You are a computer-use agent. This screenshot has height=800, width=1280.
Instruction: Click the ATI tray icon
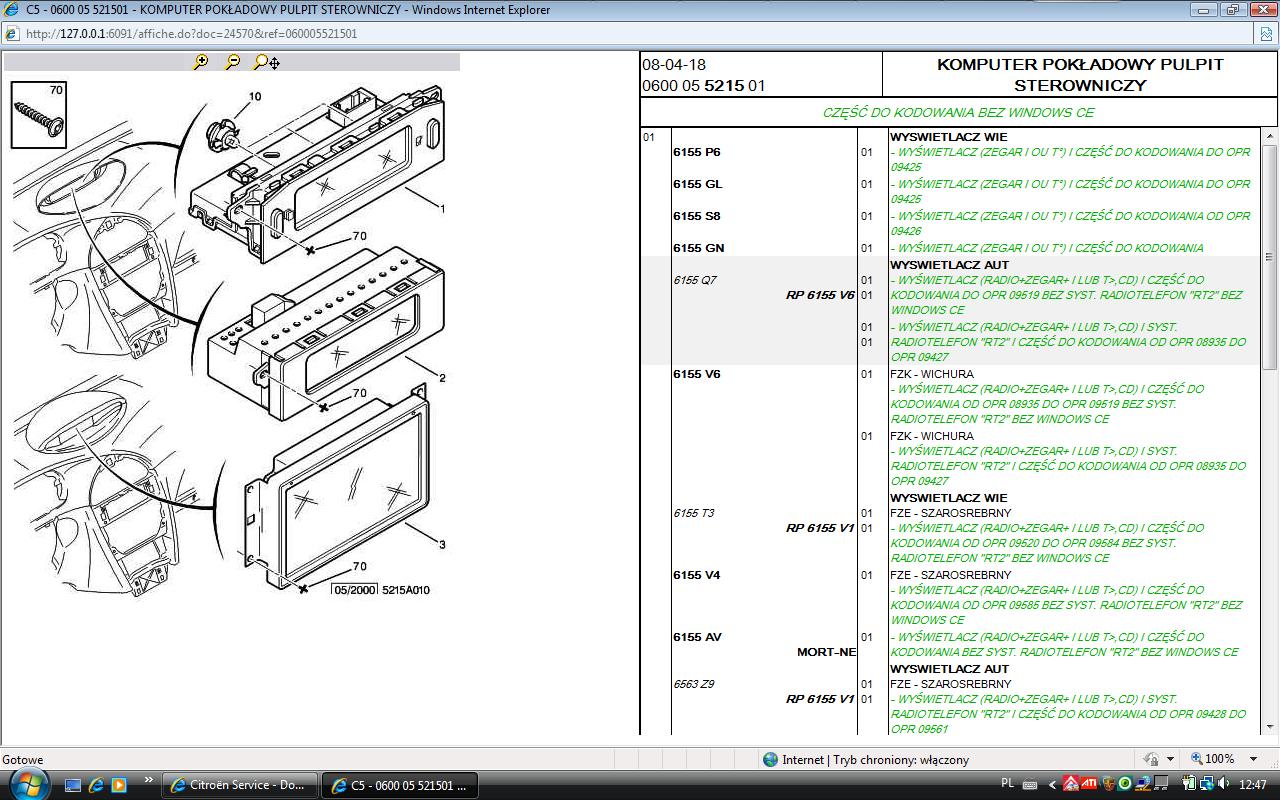1088,785
